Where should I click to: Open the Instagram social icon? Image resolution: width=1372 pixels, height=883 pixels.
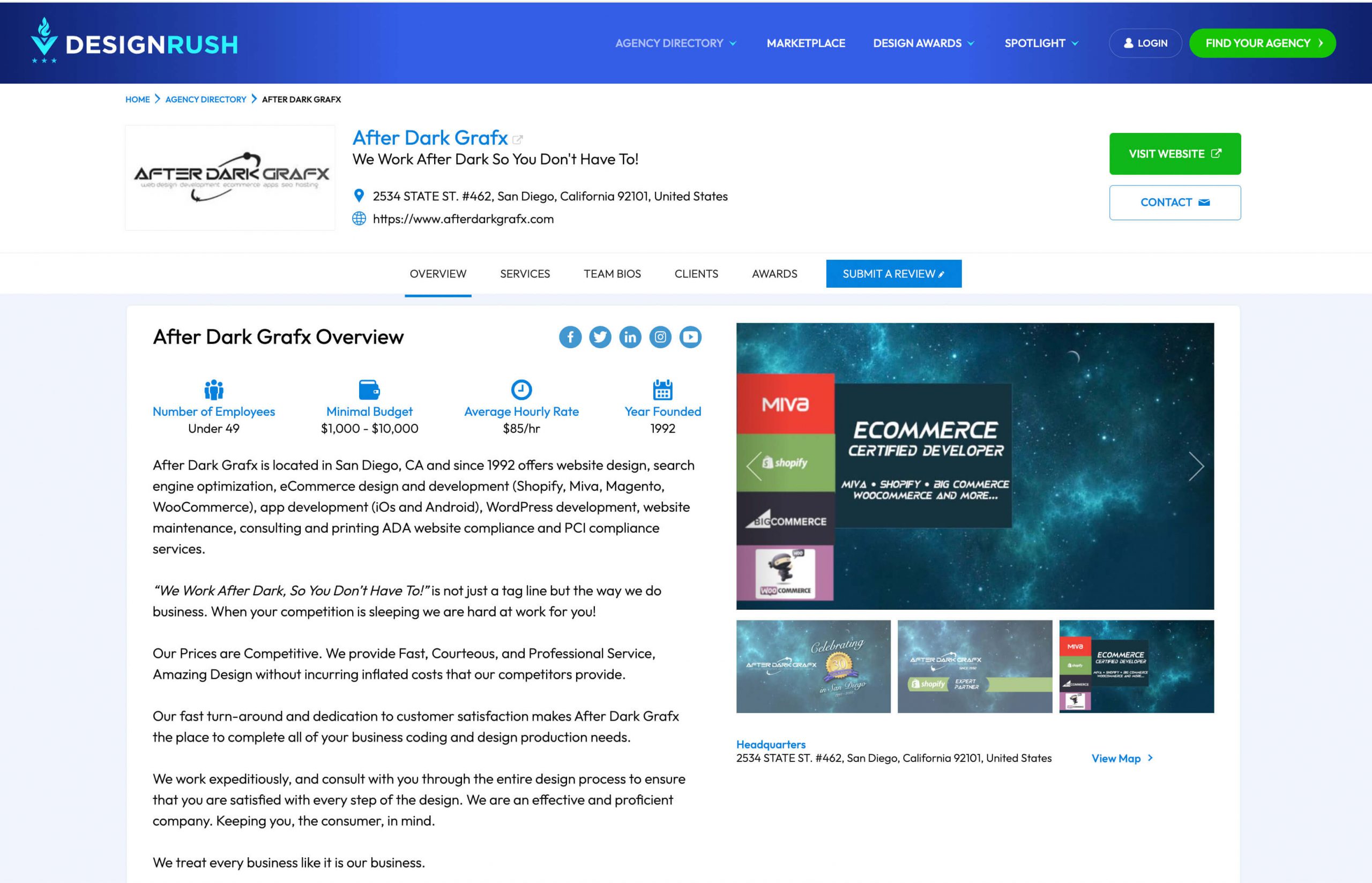click(x=660, y=337)
